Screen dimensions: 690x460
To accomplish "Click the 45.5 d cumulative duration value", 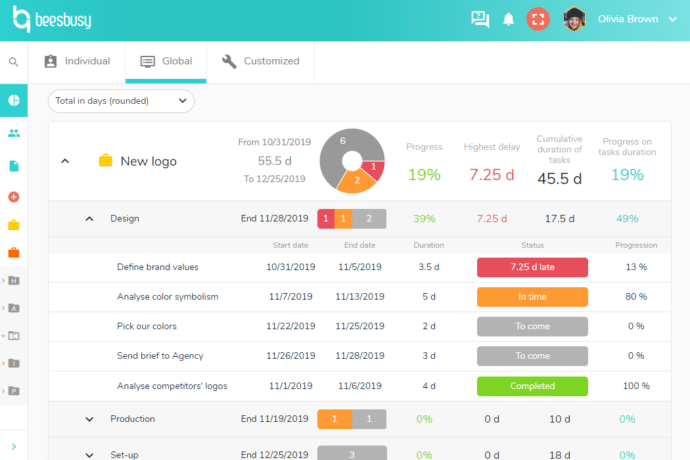I will click(559, 179).
